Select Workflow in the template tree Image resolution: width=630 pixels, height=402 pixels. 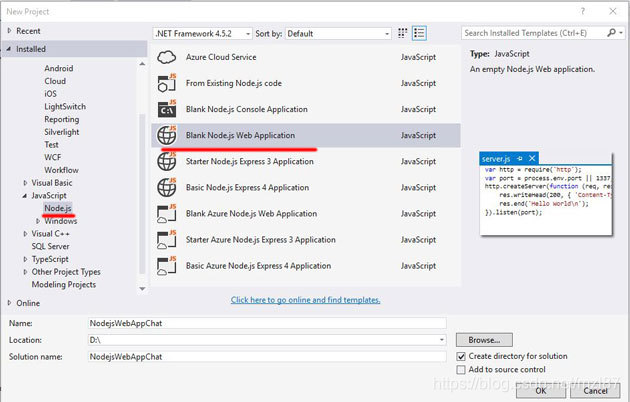(x=61, y=170)
